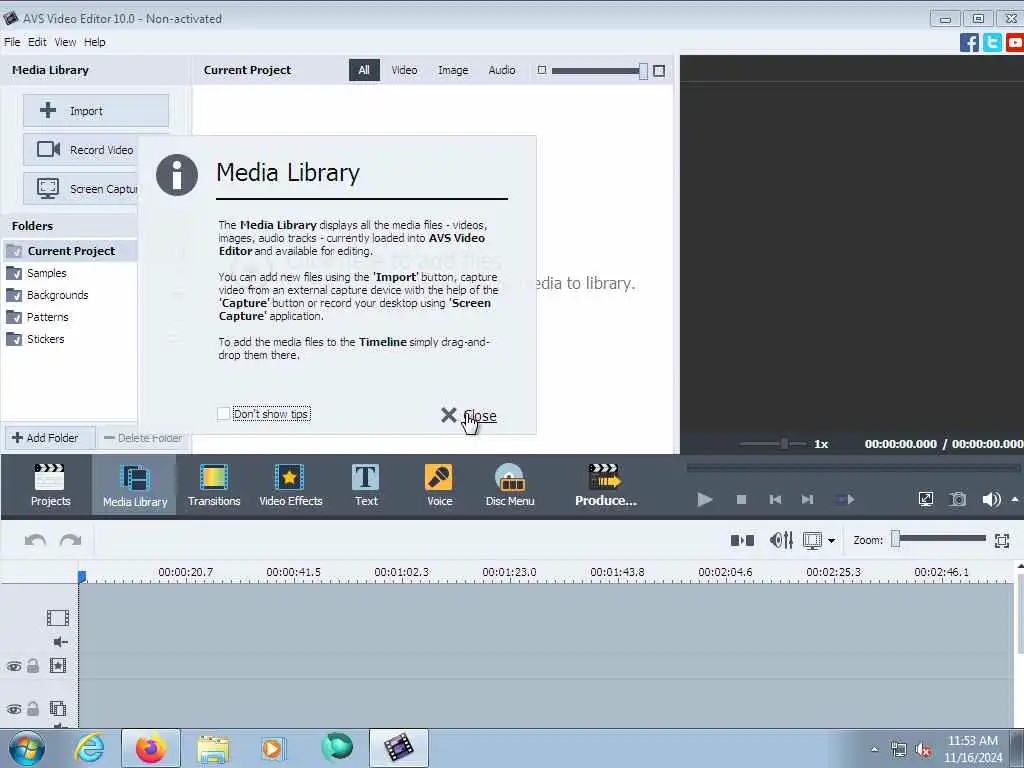
Task: Click the full screen preview icon
Action: pyautogui.click(x=925, y=500)
